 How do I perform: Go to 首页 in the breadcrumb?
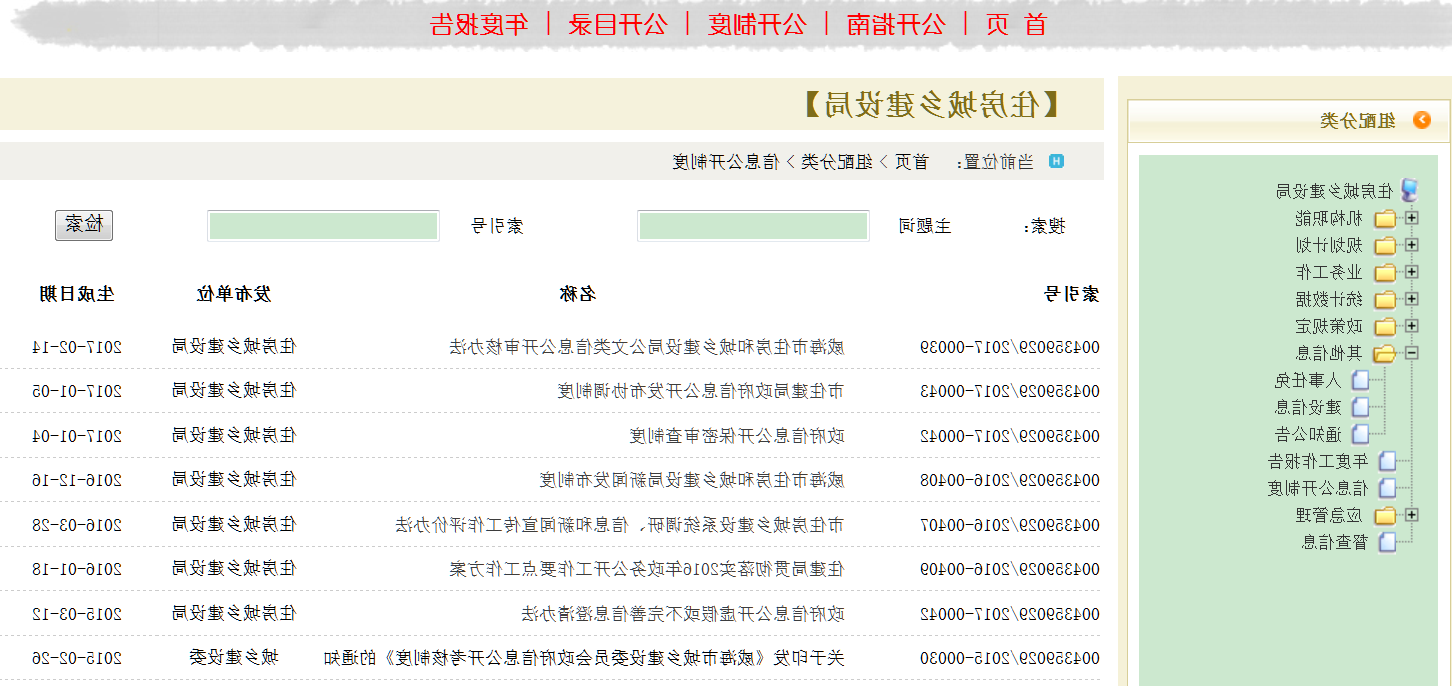pos(911,162)
